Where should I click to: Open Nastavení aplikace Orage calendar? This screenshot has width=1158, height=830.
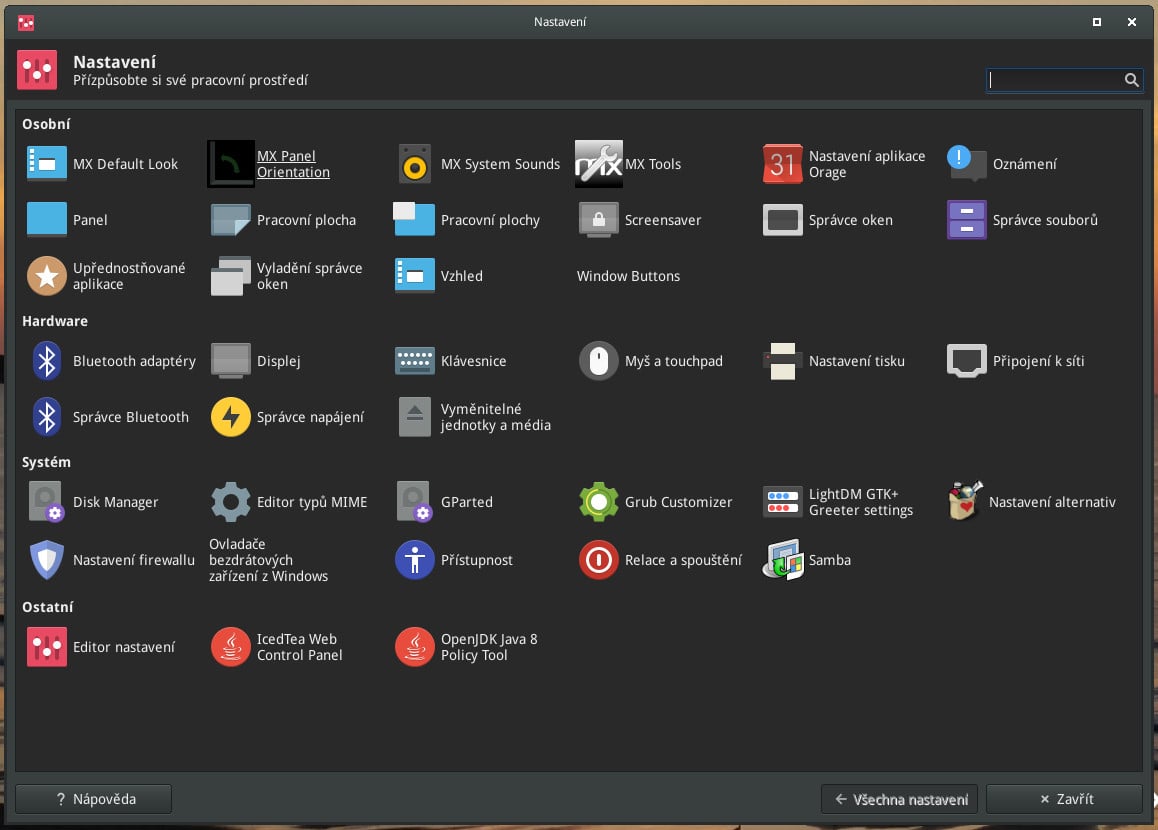783,164
